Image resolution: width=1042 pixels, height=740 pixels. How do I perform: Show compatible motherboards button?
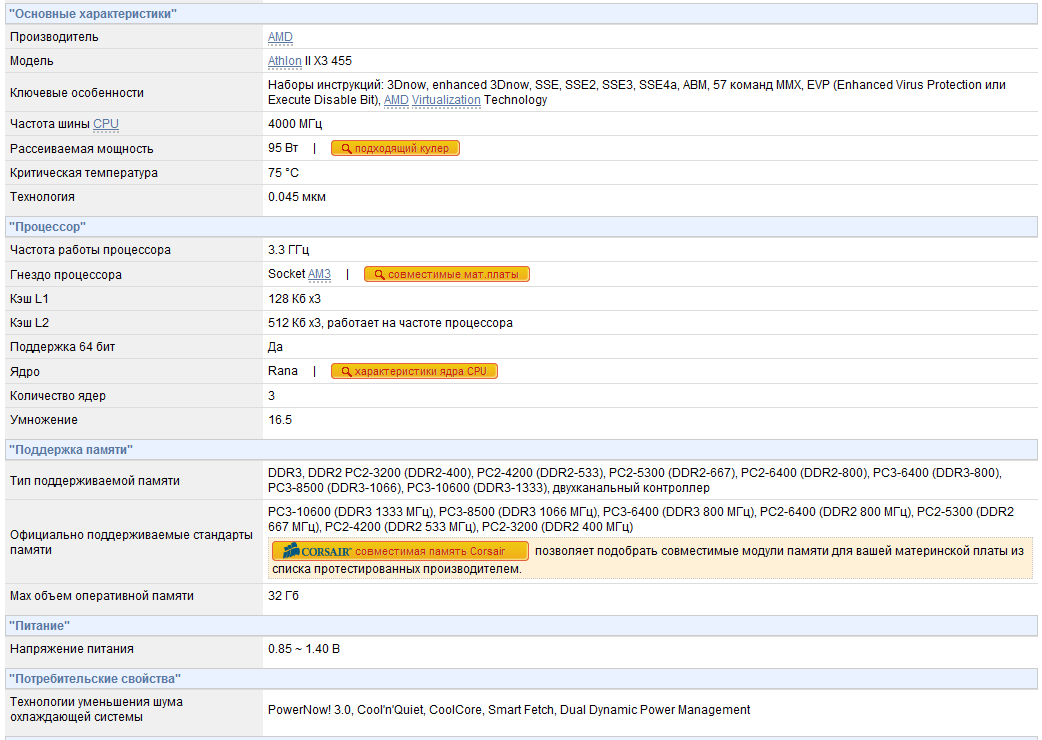(447, 274)
